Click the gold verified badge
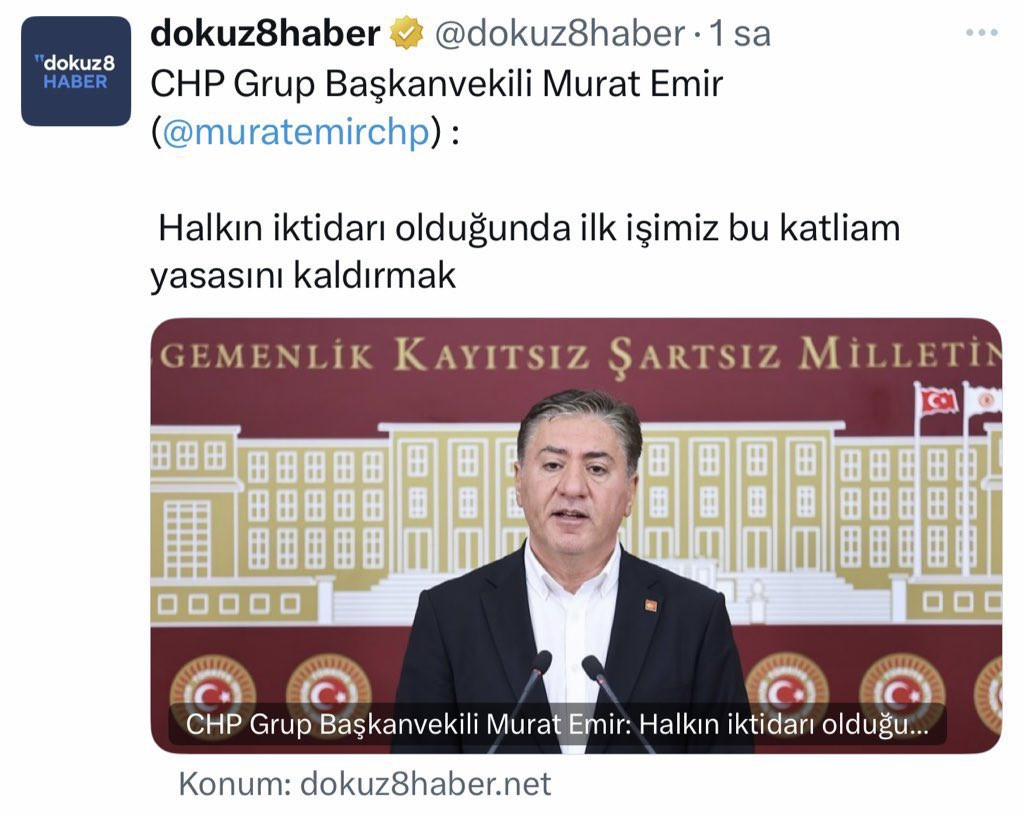The image size is (1024, 814). click(x=406, y=33)
